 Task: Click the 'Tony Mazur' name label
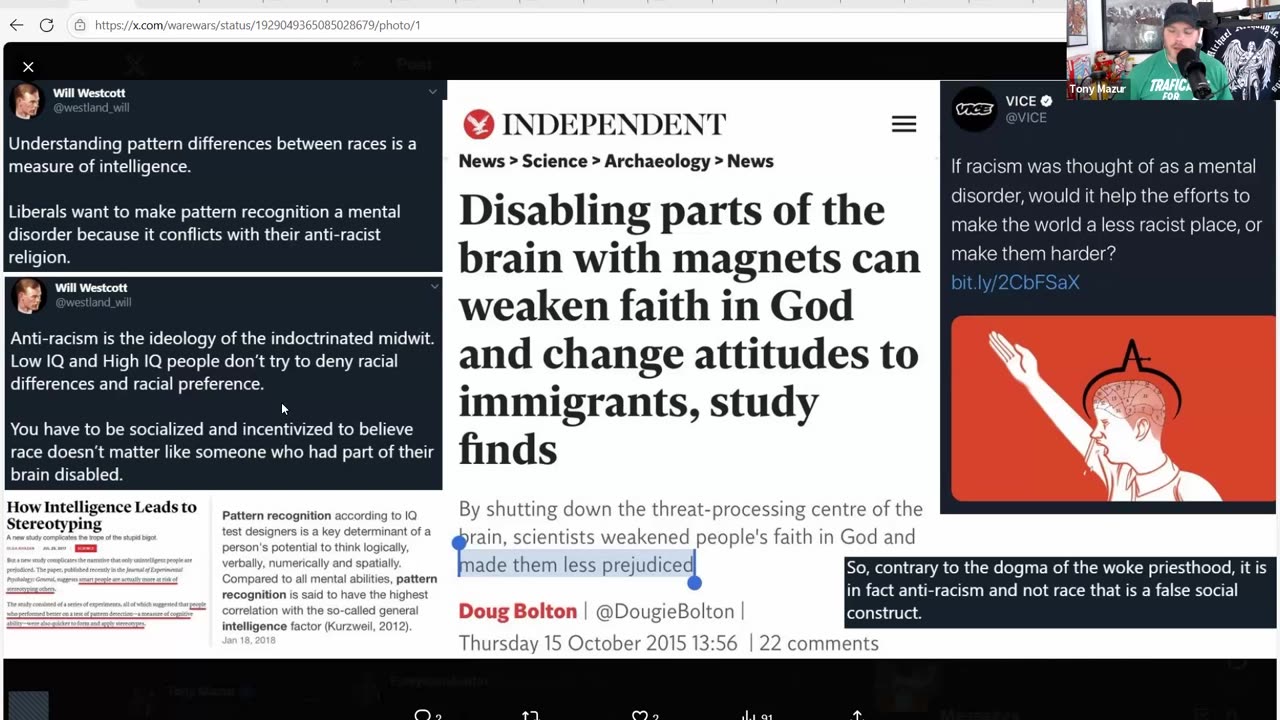tap(1097, 89)
